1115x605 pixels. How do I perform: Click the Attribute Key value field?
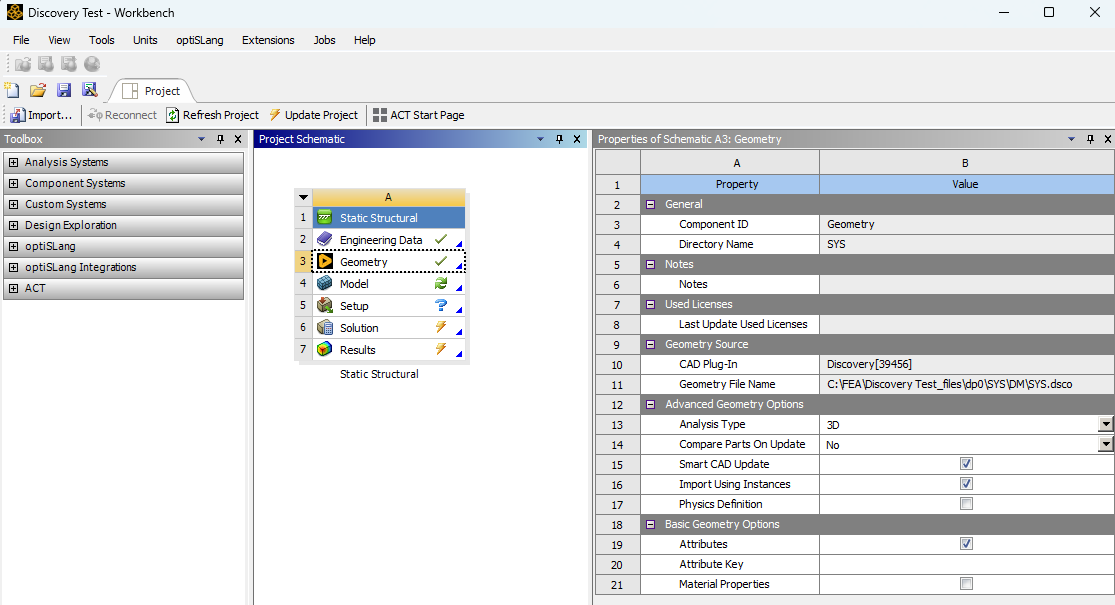point(967,564)
